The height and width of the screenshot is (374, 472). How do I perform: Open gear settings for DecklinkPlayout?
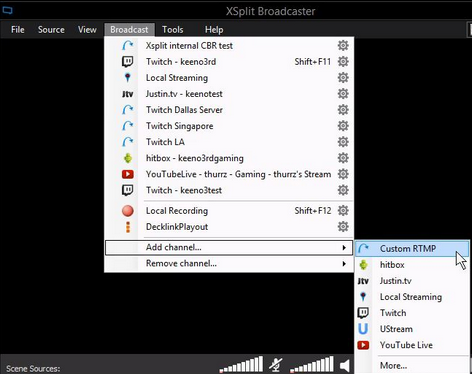(343, 227)
